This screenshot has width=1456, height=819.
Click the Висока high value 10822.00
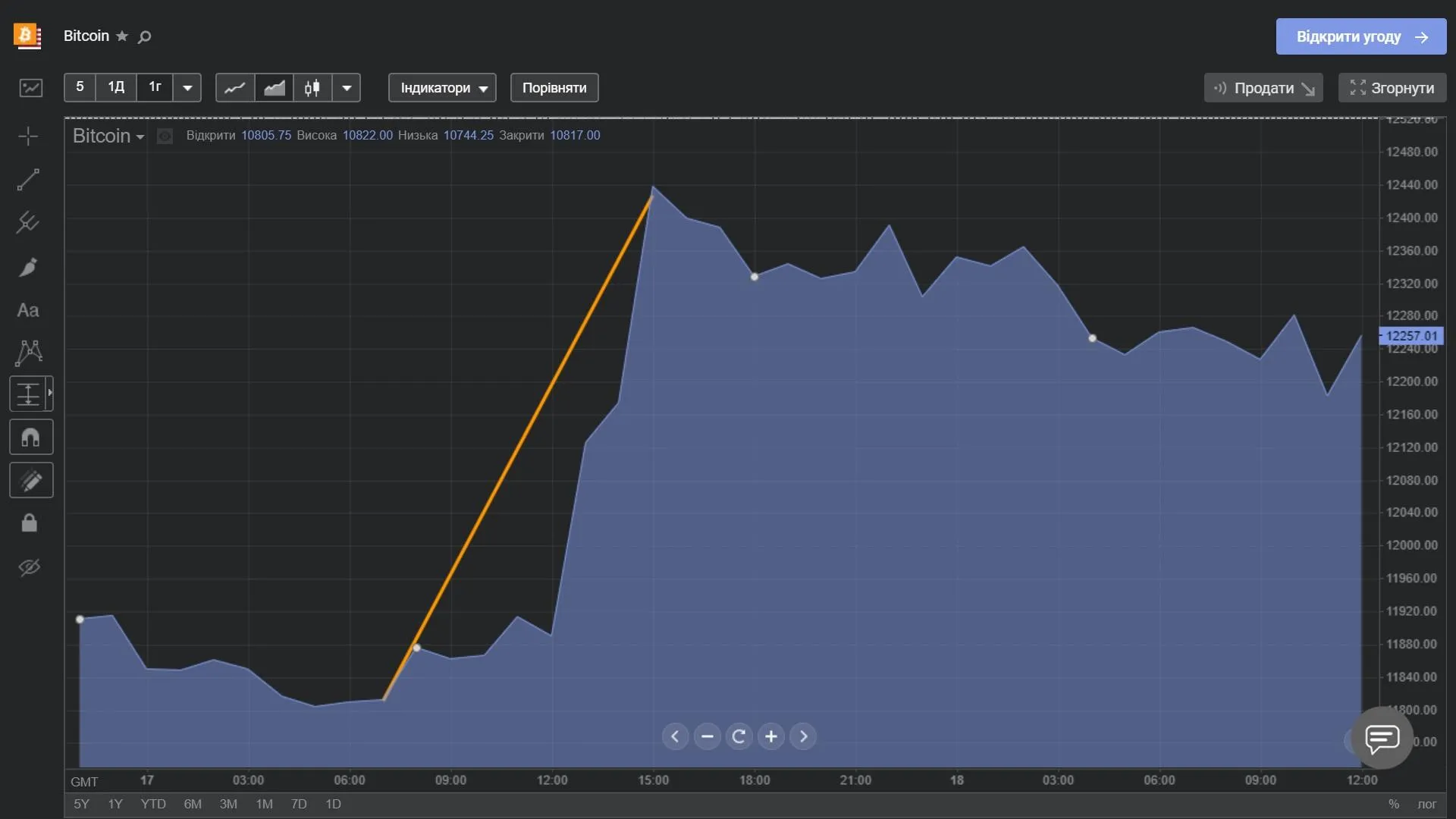(x=368, y=135)
